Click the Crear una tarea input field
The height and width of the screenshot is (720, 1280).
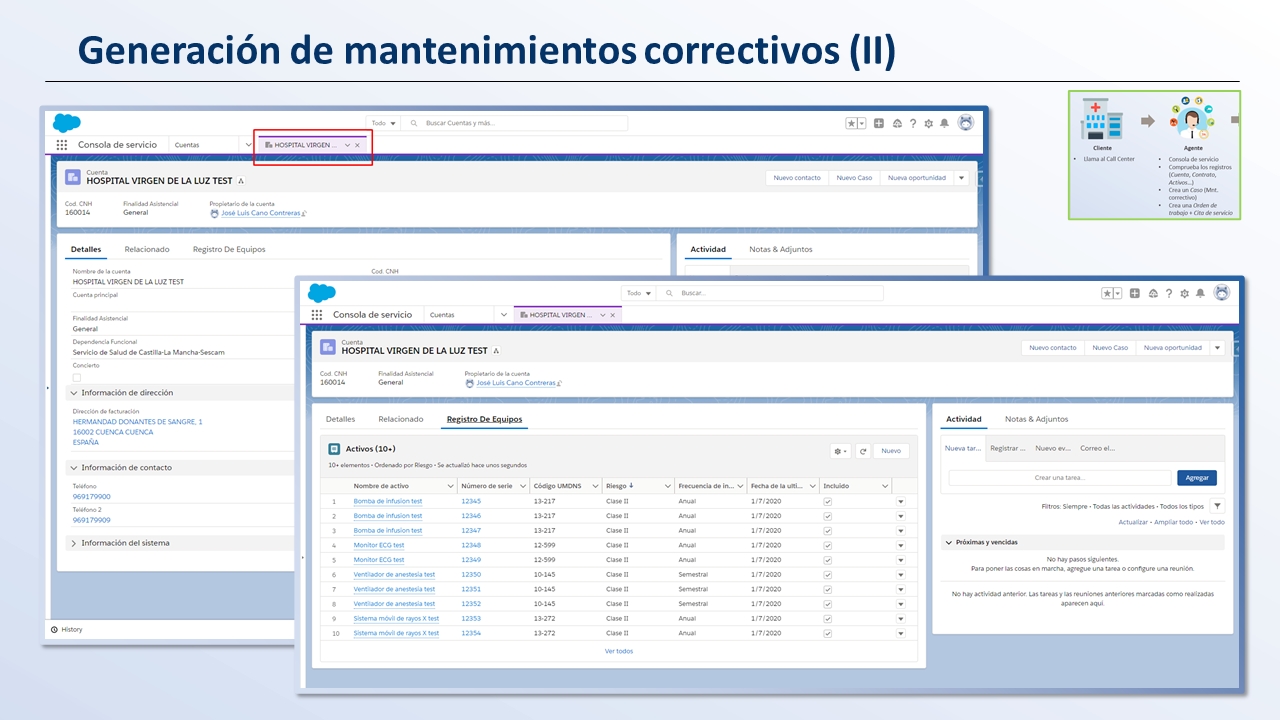tap(1059, 478)
